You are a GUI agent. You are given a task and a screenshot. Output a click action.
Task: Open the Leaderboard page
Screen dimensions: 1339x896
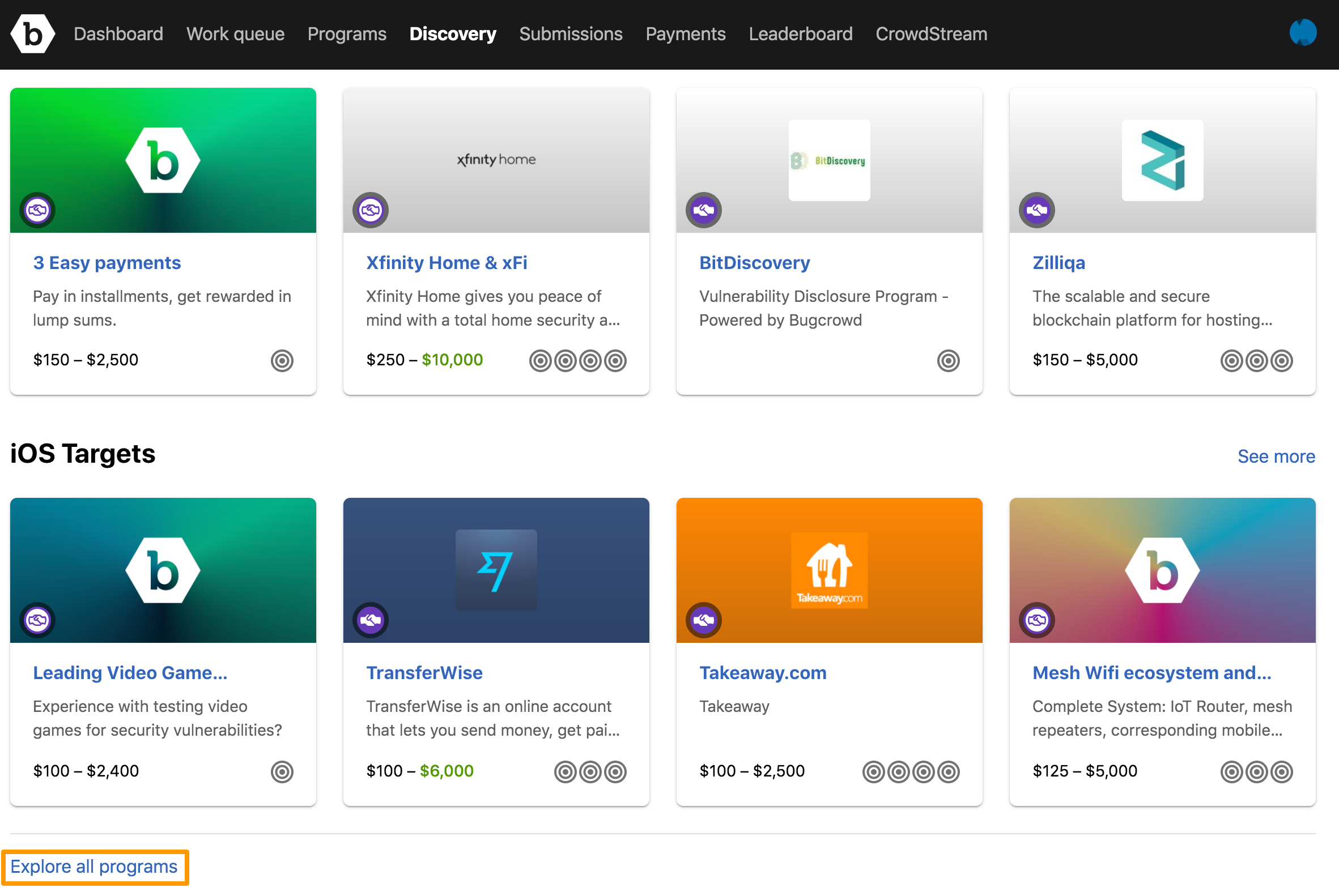800,35
